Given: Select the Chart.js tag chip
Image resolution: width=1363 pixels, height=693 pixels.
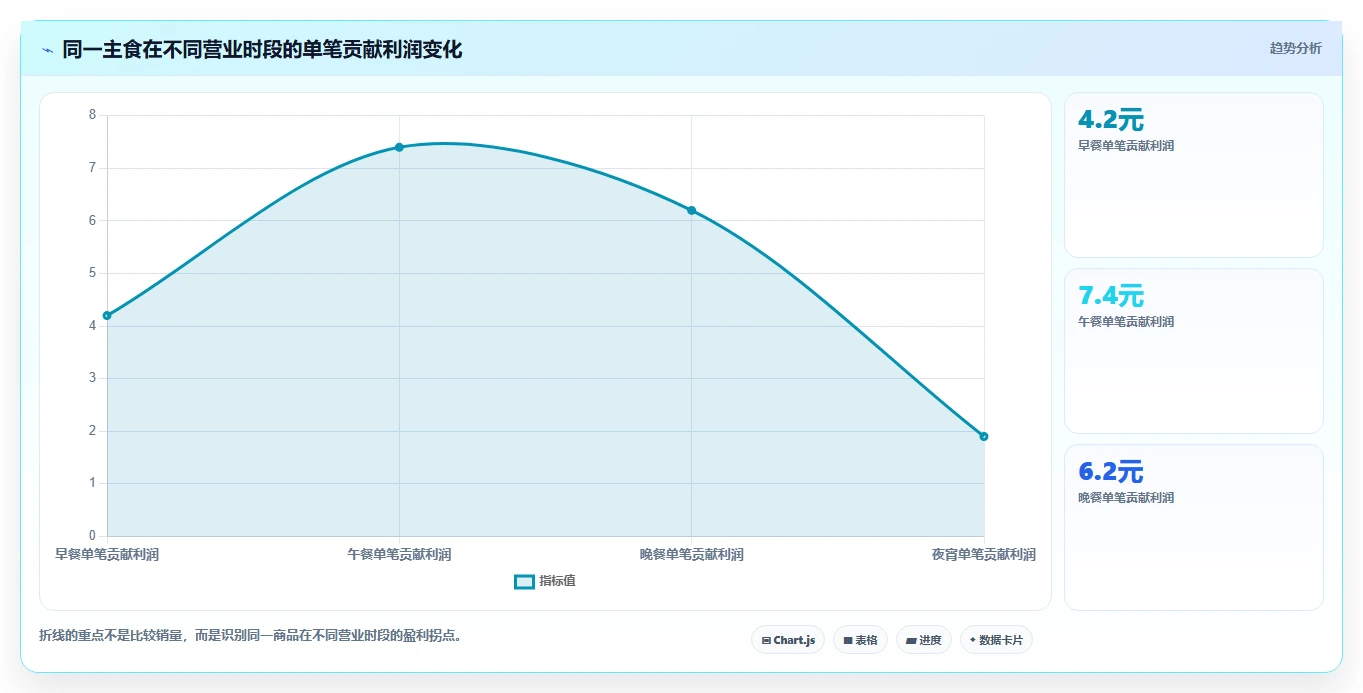Looking at the screenshot, I should tap(788, 640).
